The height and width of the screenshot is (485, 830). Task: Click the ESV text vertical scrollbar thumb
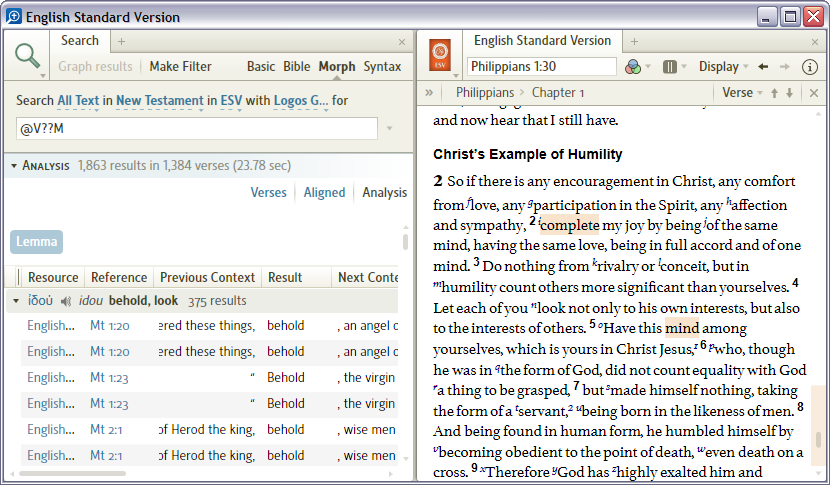tap(818, 439)
